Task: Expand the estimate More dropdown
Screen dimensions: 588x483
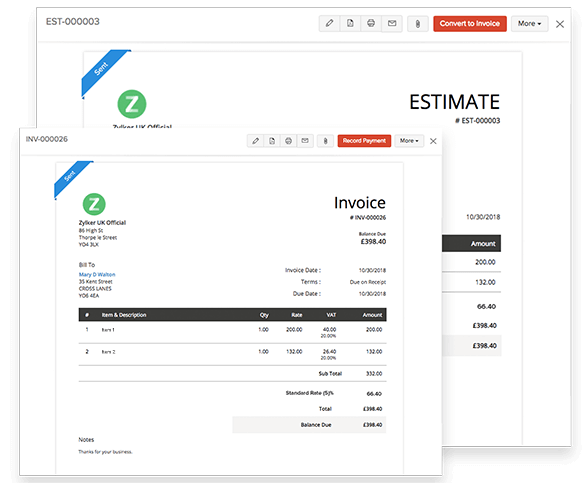Action: point(530,24)
